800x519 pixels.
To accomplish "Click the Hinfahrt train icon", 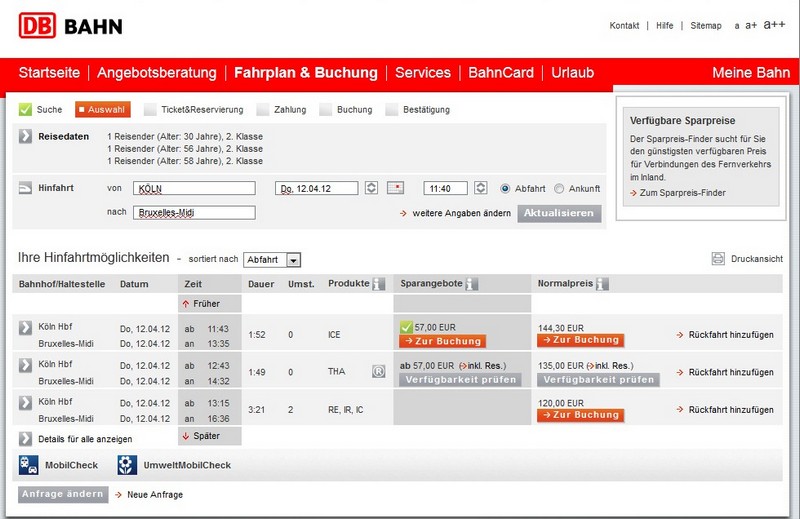I will (25, 188).
